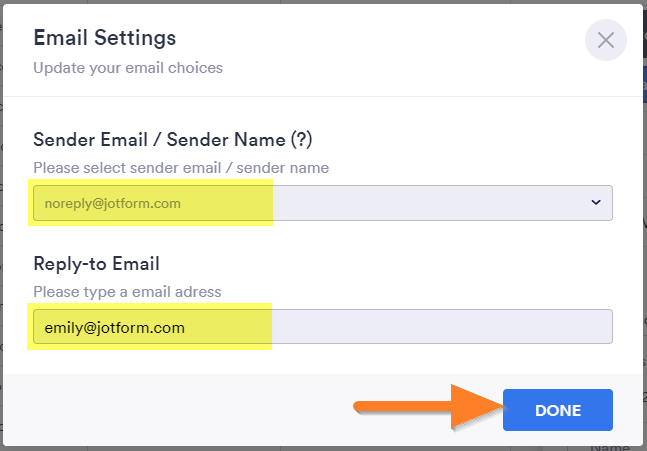Click the 'Please type a email adress' hint
The width and height of the screenshot is (647, 451).
[x=127, y=292]
